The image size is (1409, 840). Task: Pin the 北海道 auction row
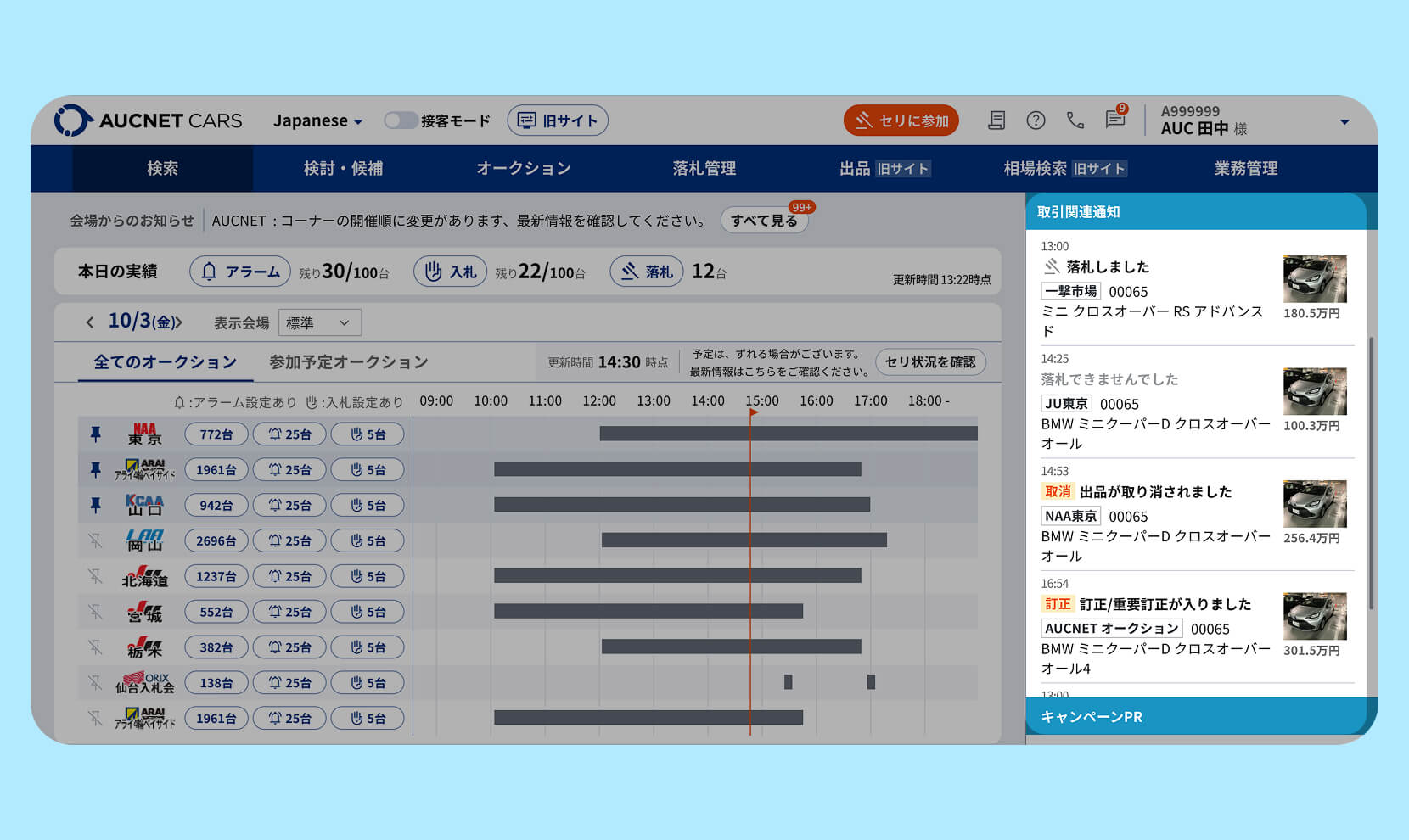click(96, 577)
